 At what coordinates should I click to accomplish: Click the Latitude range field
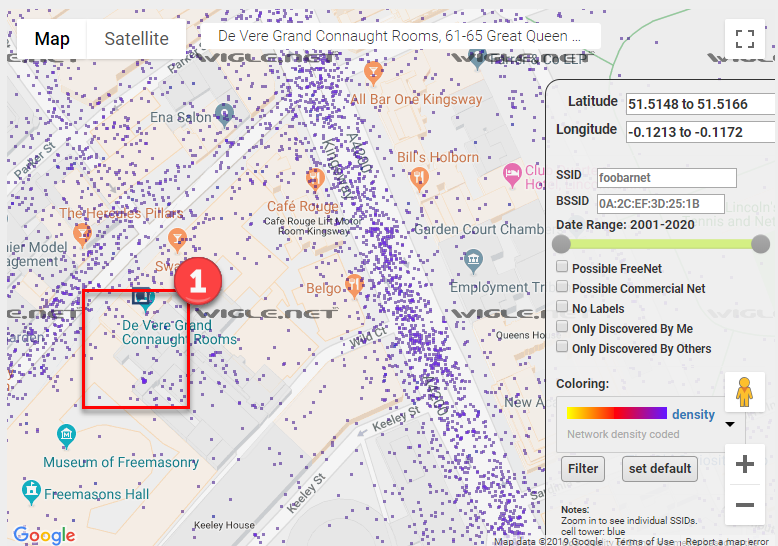point(701,104)
